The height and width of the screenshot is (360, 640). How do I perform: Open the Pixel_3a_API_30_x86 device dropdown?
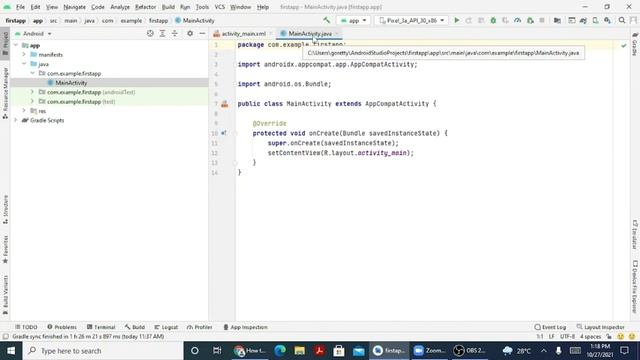411,20
